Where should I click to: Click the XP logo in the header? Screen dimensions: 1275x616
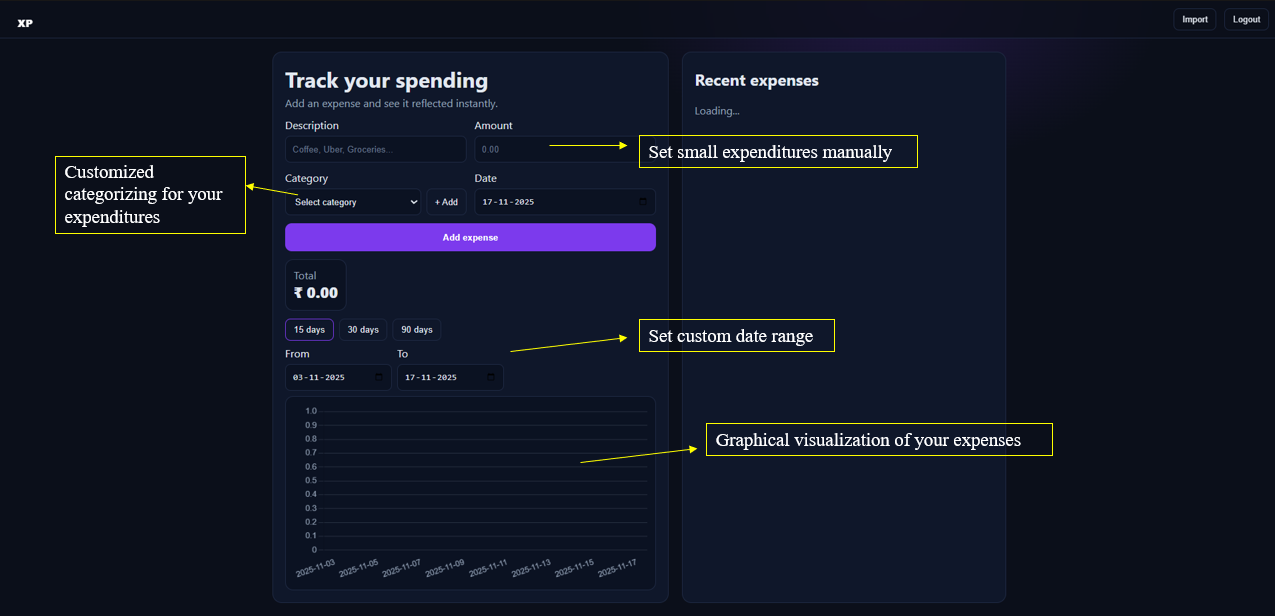tap(25, 22)
